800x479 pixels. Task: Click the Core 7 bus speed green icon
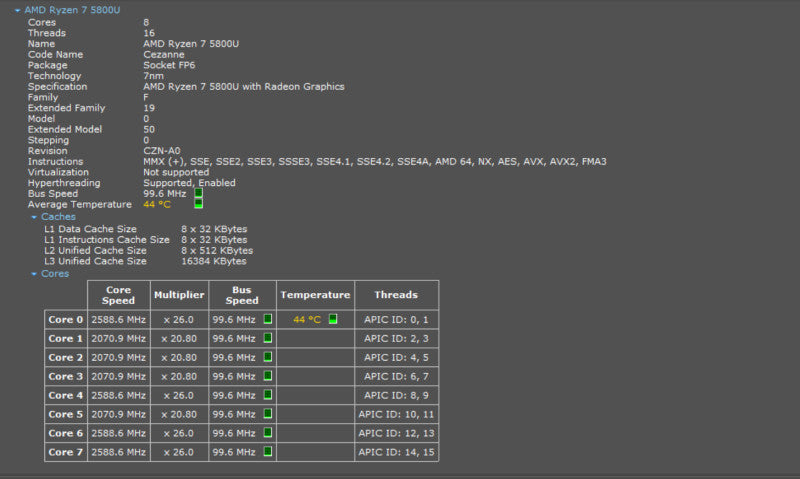tap(267, 451)
